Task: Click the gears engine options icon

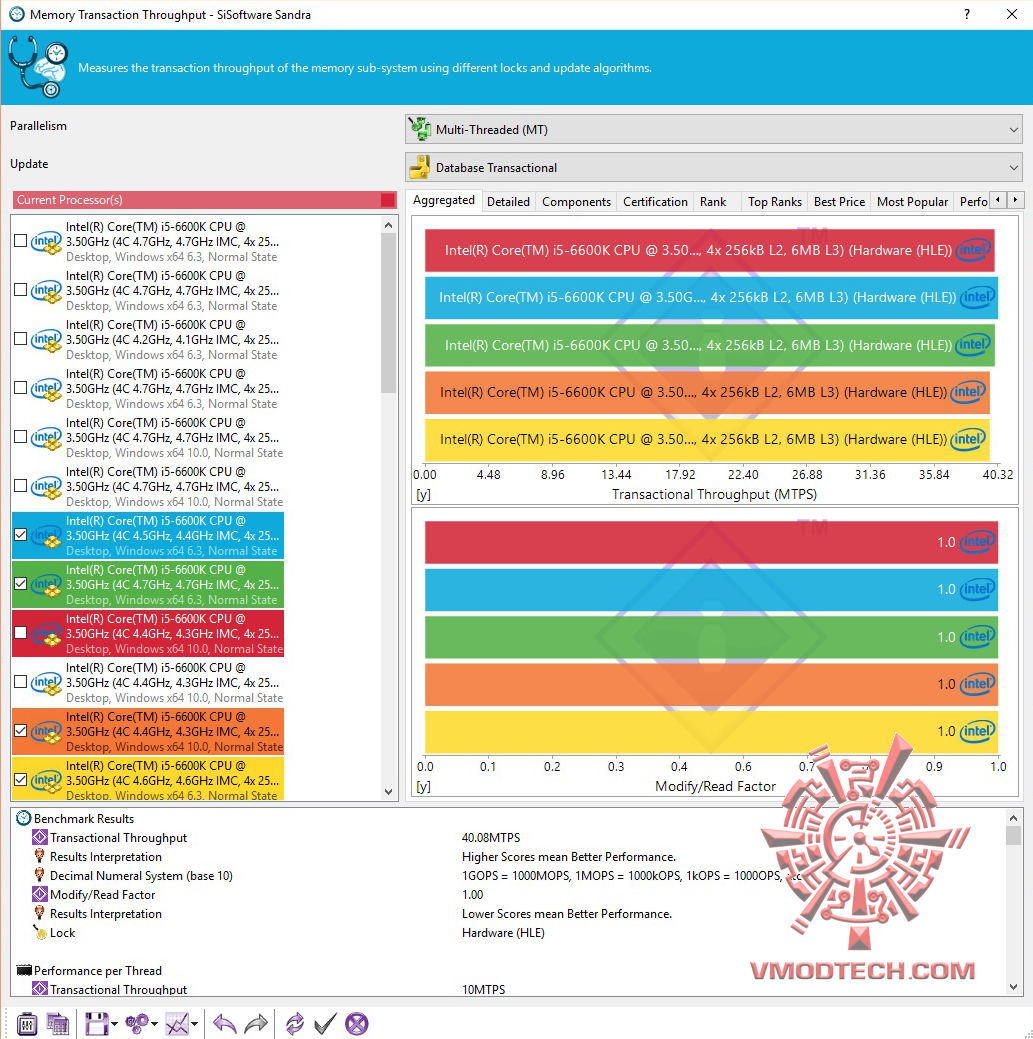Action: click(136, 1024)
